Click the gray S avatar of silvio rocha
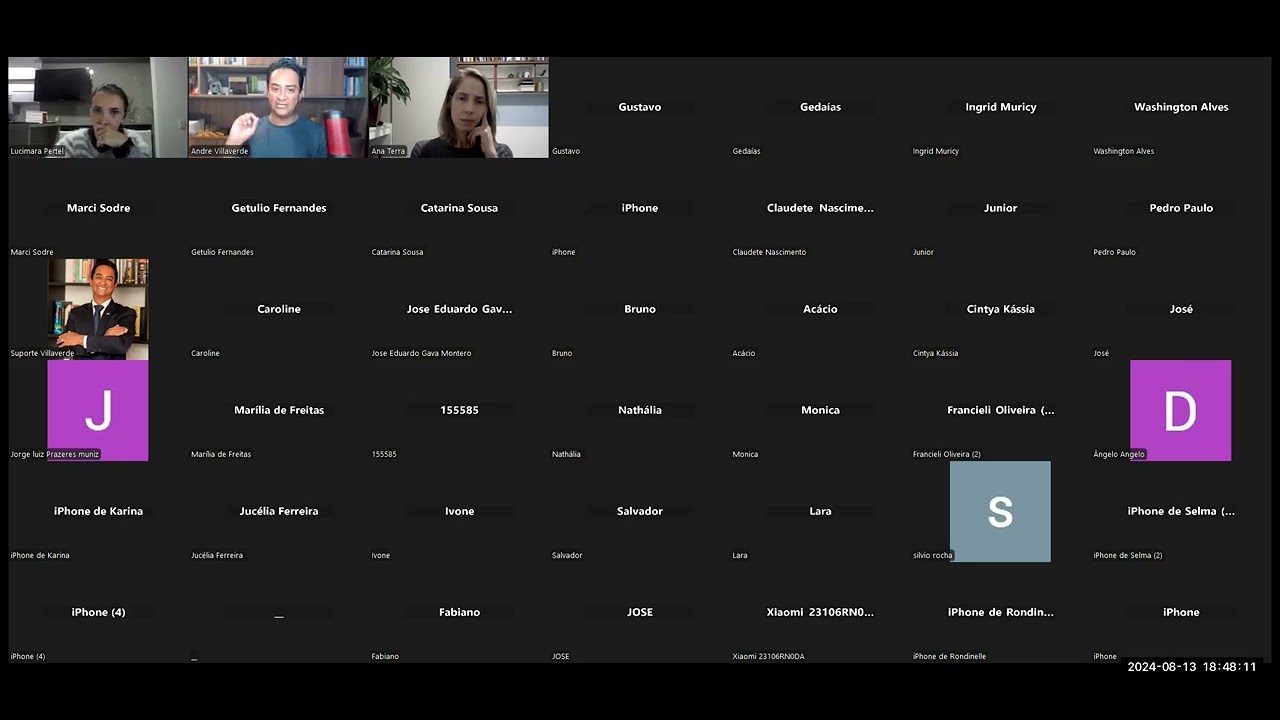This screenshot has width=1280, height=720. click(1000, 511)
